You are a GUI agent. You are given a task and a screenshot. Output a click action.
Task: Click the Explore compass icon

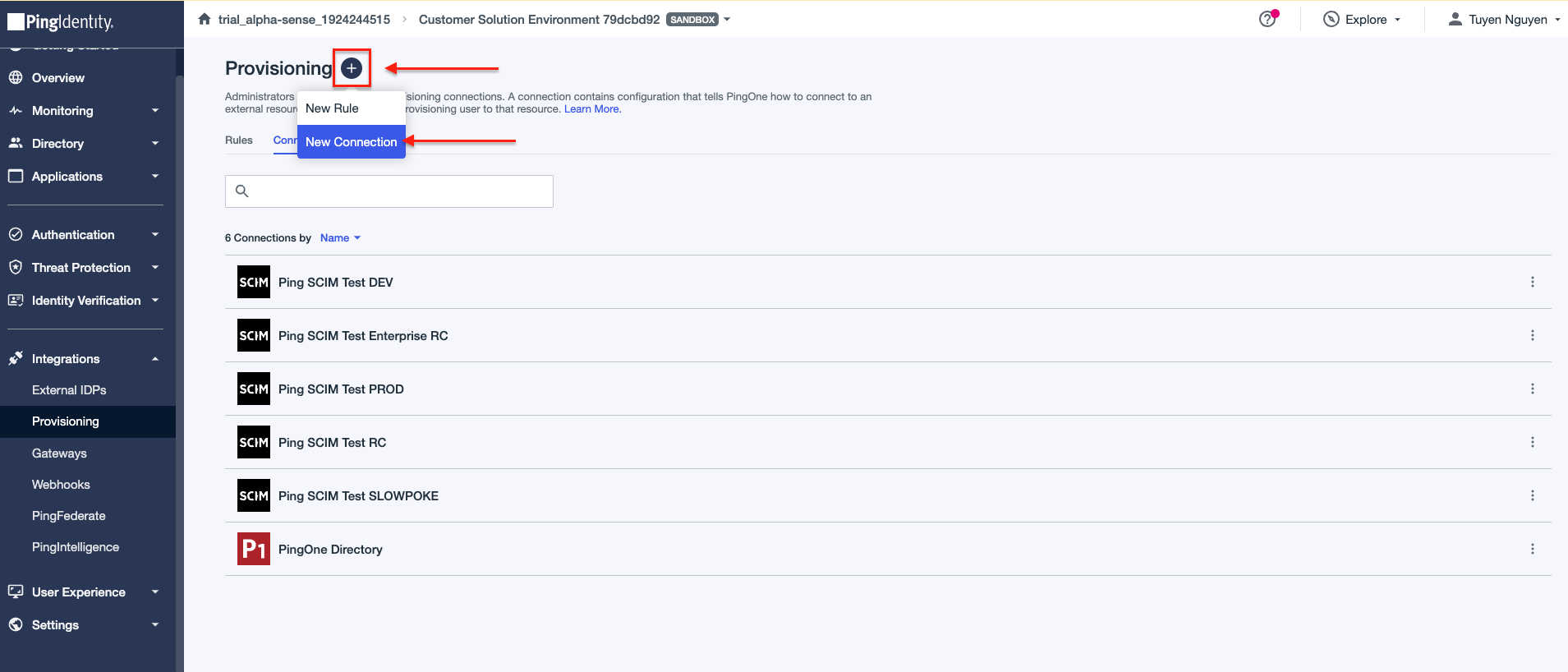coord(1331,19)
